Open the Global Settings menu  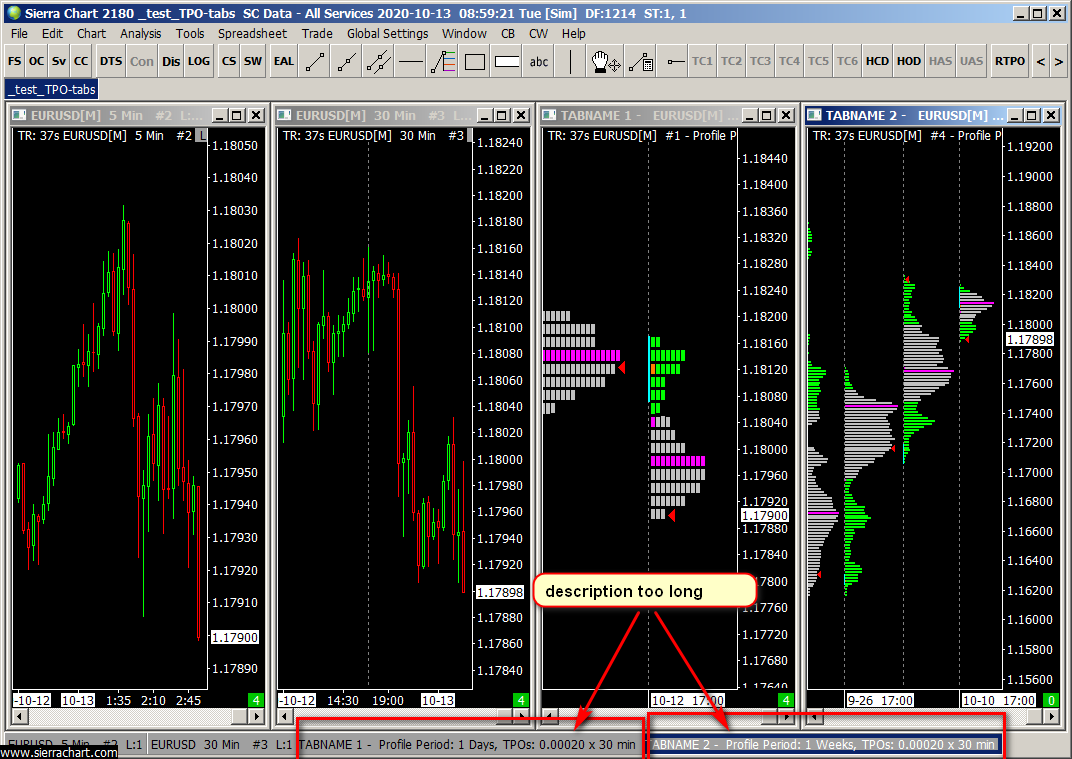point(388,34)
